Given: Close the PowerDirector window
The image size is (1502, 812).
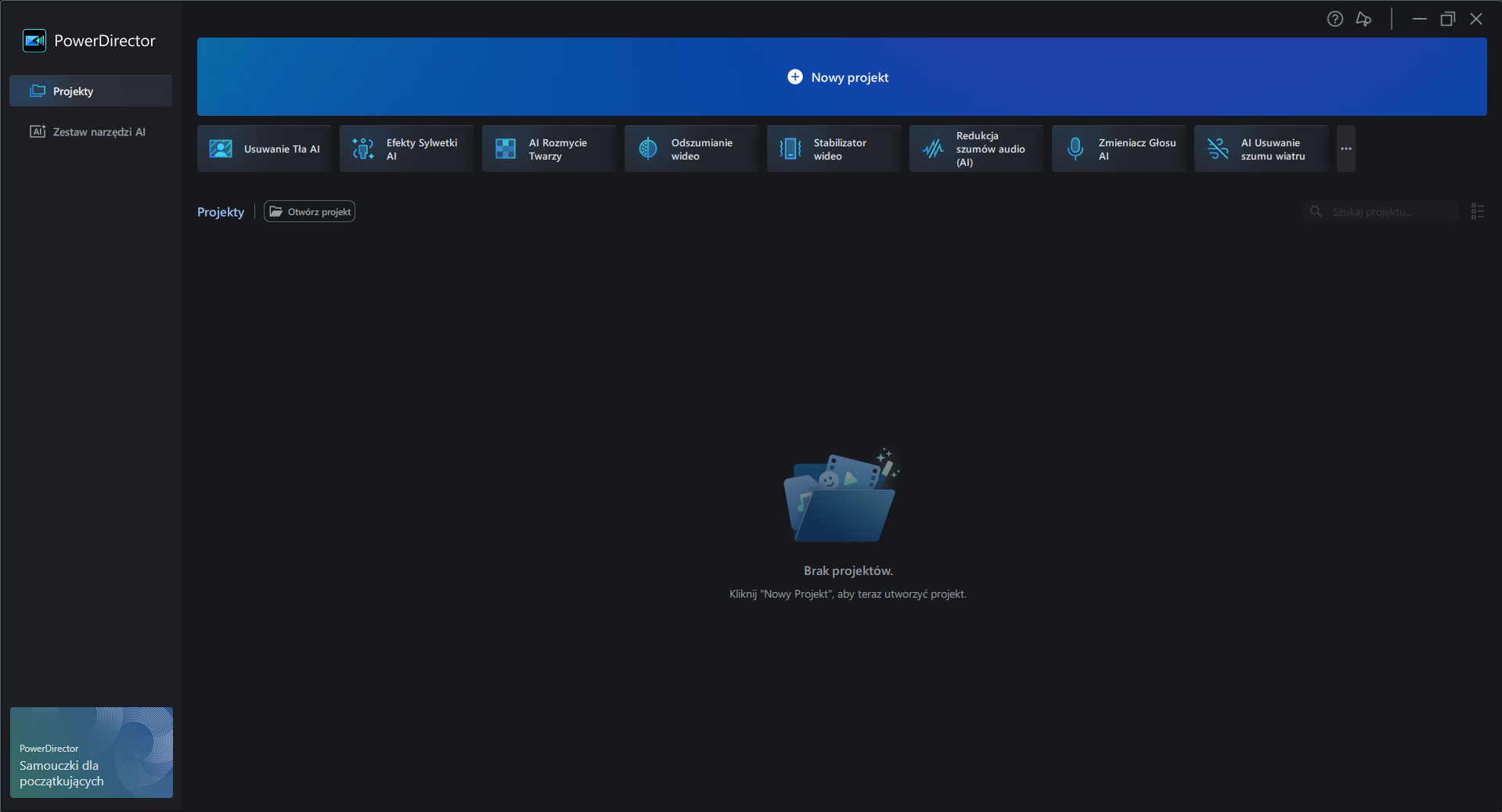Looking at the screenshot, I should (1476, 19).
